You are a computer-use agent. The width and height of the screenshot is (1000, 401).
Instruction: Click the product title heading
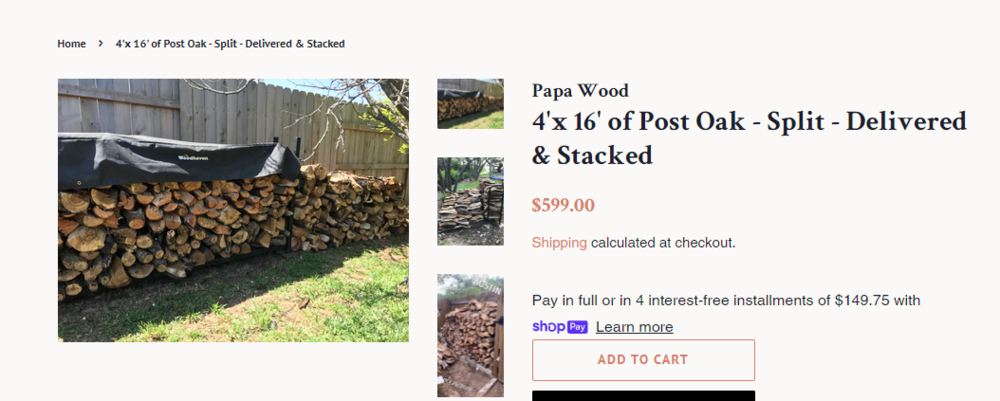click(x=748, y=138)
